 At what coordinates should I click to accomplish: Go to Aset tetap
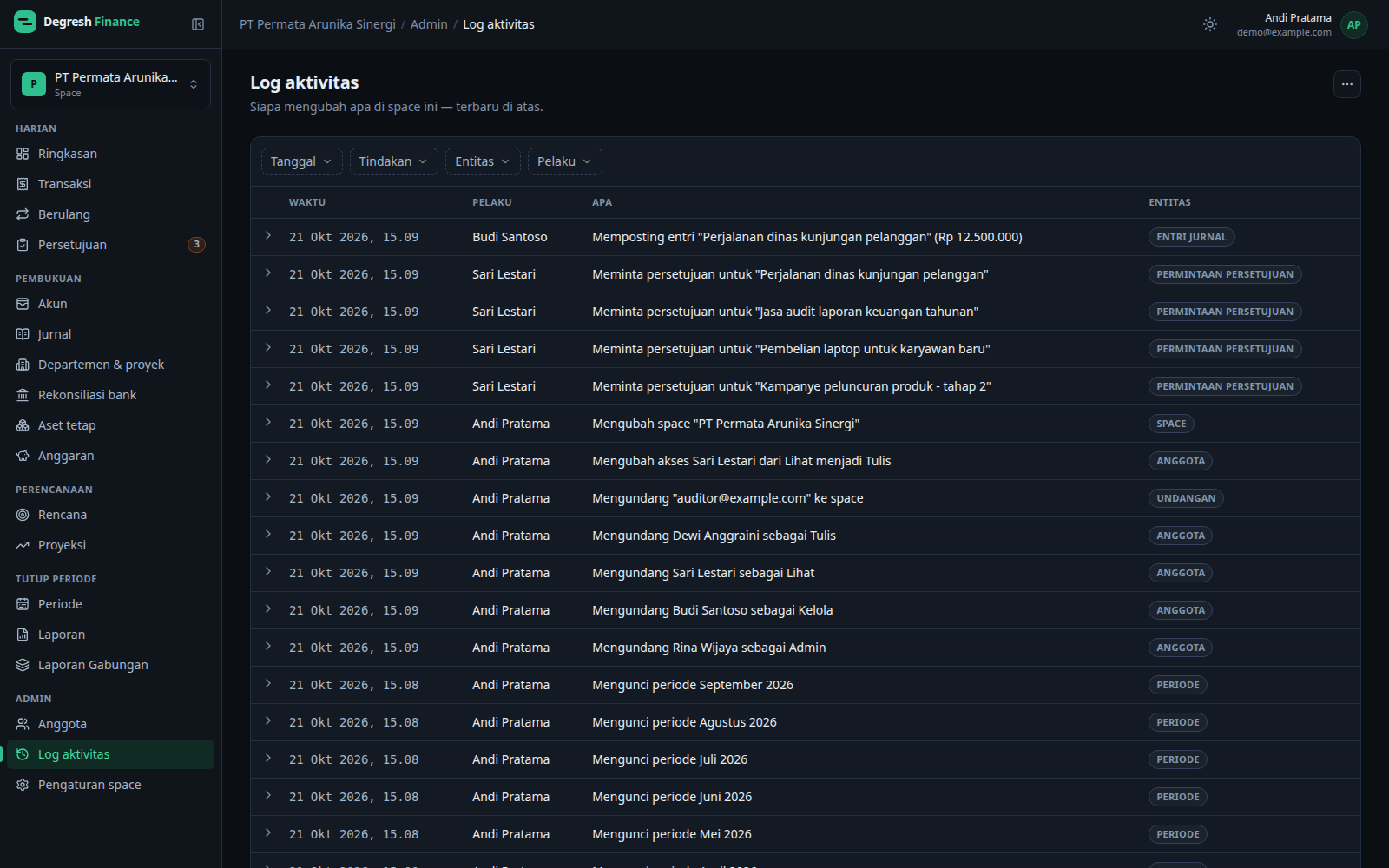click(x=110, y=425)
